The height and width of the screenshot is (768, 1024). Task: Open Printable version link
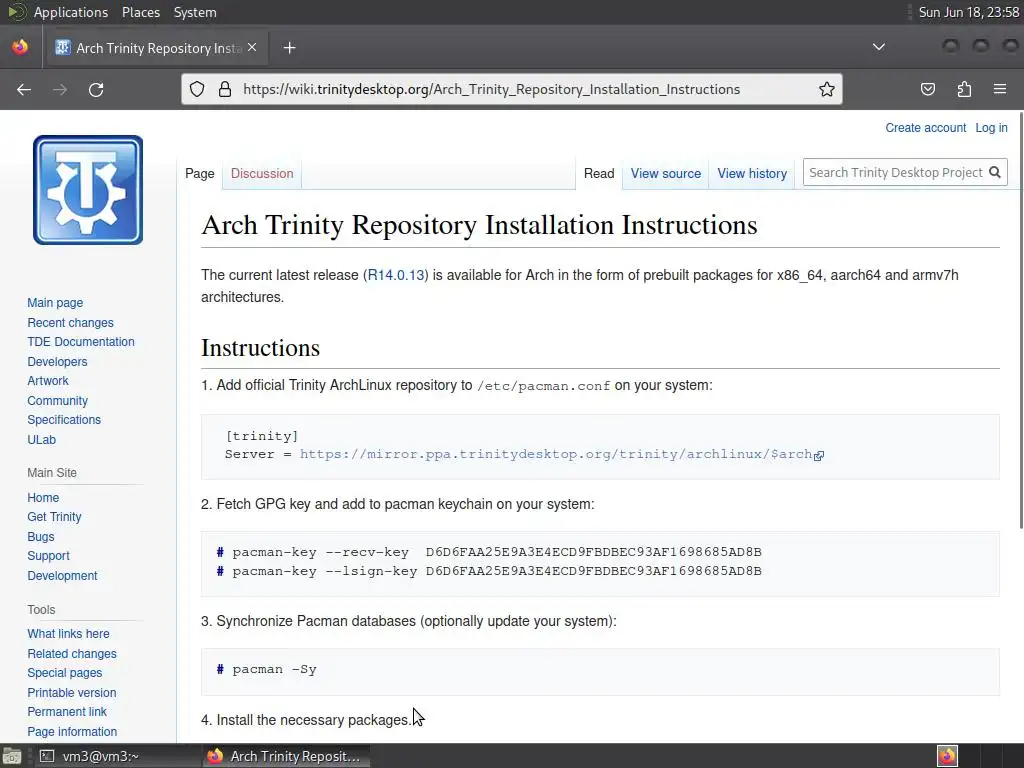click(72, 693)
